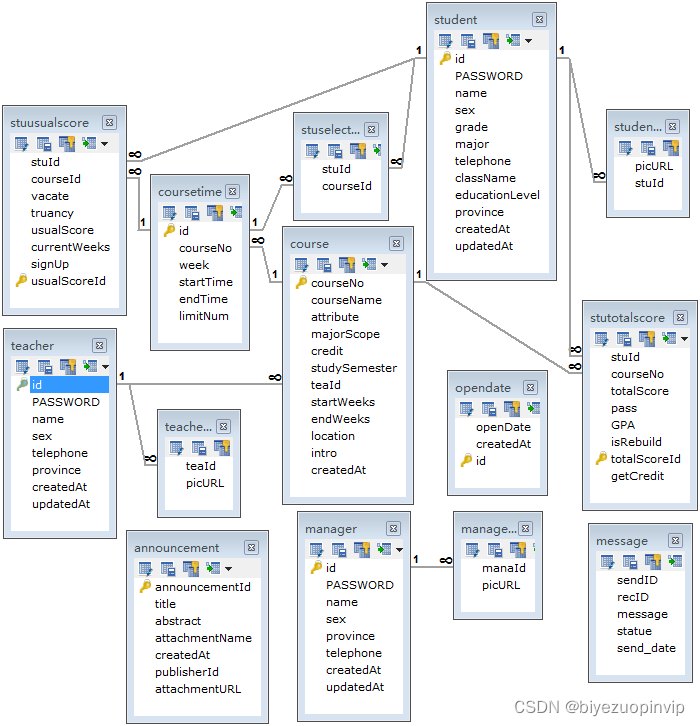Viewport: 700px width, 726px height.
Task: Open Alter Table icon in student table
Action: coord(445,41)
